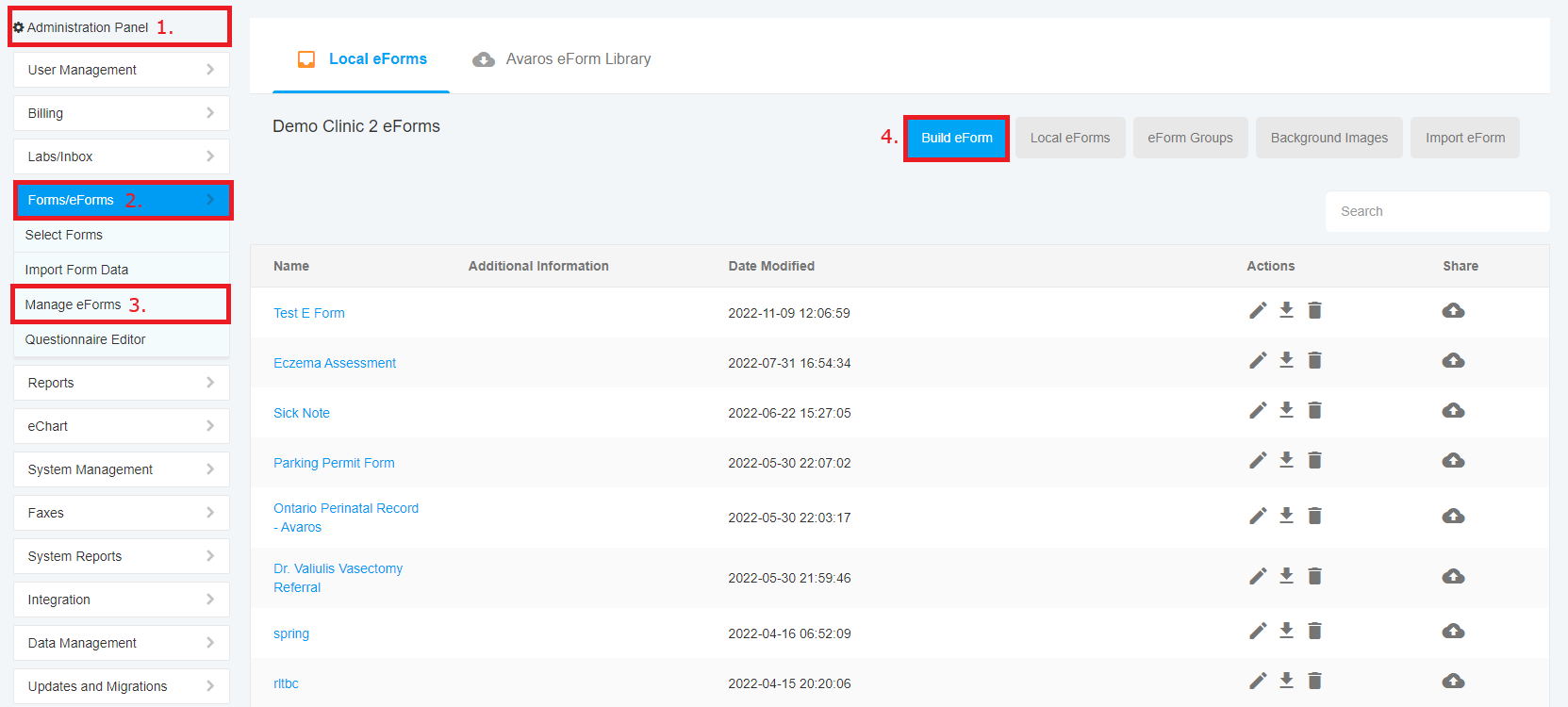
Task: Click the Build eForm button
Action: [x=956, y=138]
